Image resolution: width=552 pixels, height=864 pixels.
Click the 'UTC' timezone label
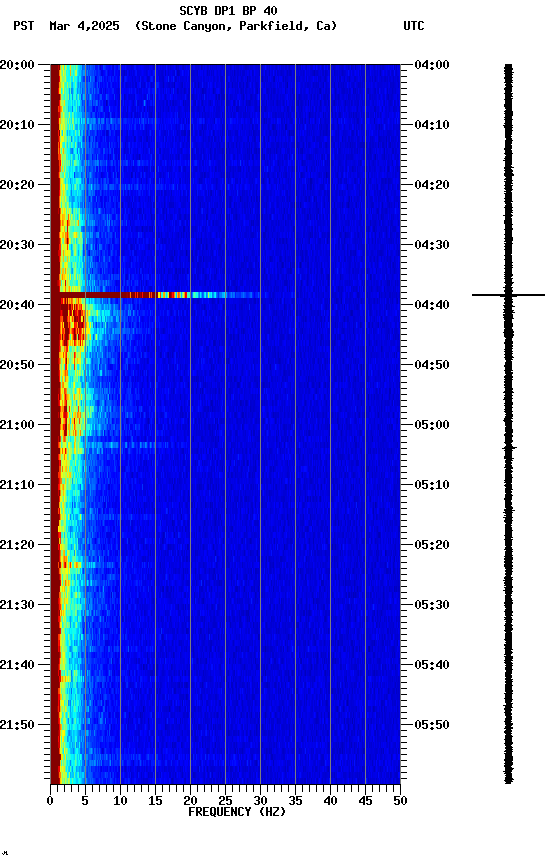(x=414, y=26)
